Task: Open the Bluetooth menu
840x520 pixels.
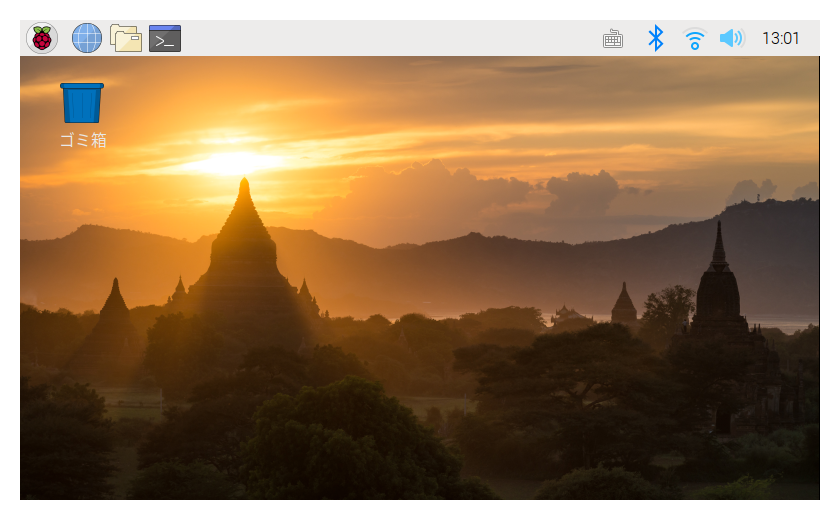Action: point(656,38)
